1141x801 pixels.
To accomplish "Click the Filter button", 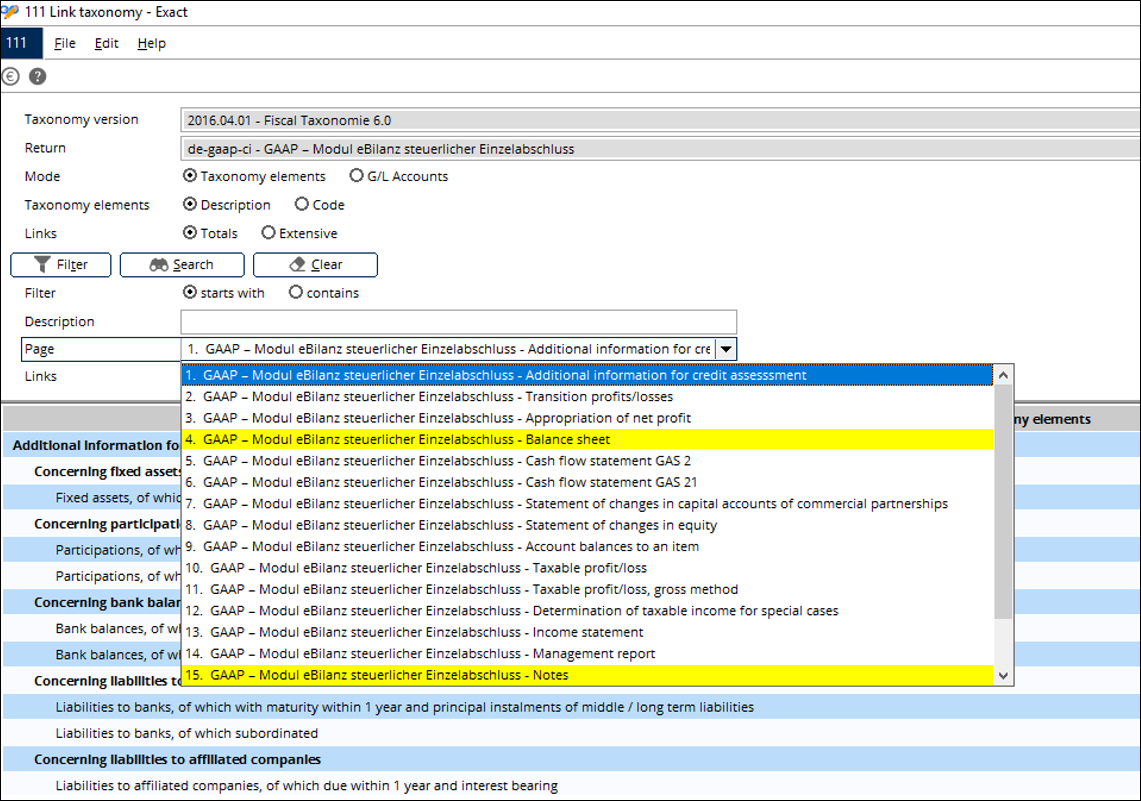I will pyautogui.click(x=61, y=265).
